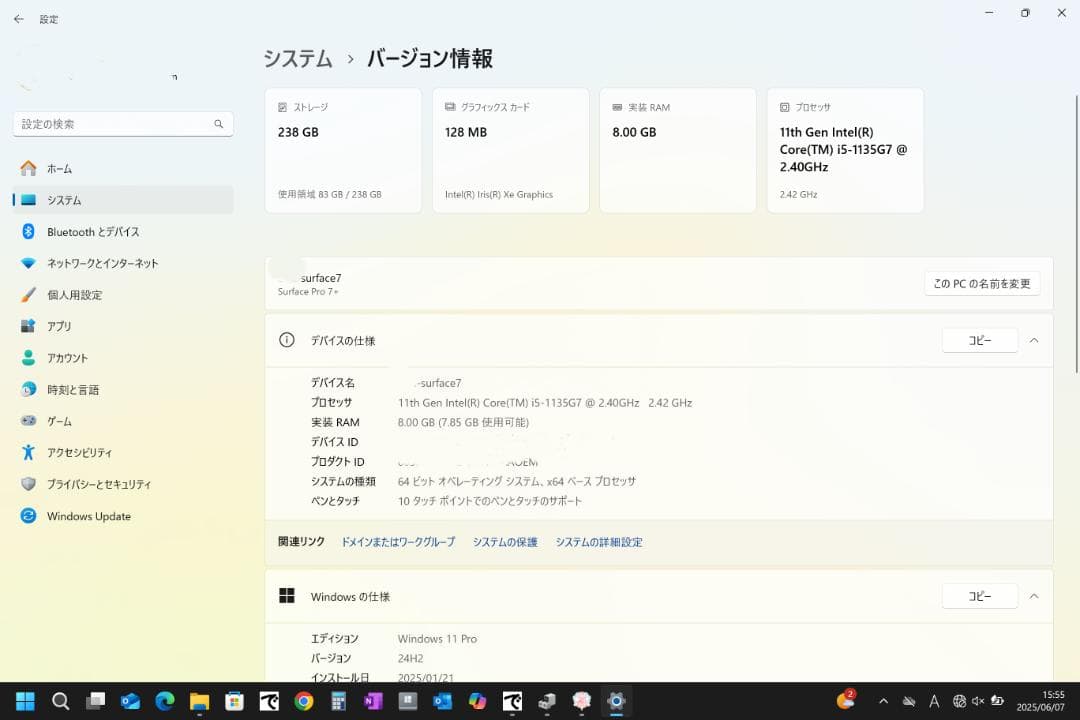
Task: Collapse the Windows の仕様 section
Action: click(1034, 596)
